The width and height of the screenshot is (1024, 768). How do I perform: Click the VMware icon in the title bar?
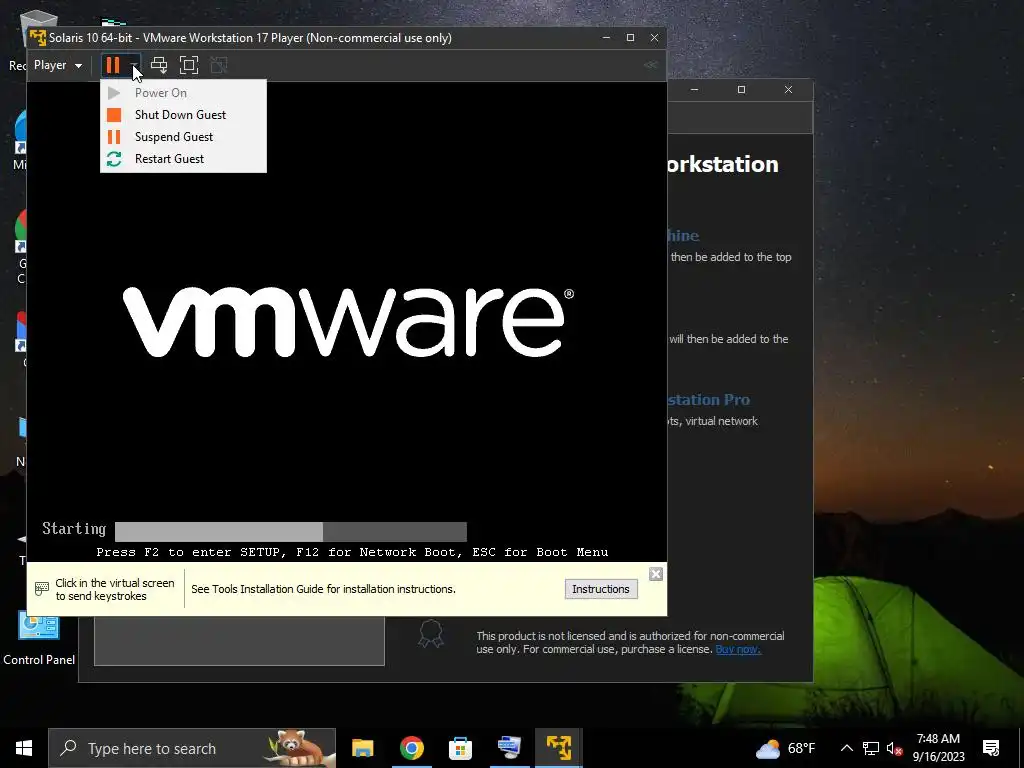[38, 38]
